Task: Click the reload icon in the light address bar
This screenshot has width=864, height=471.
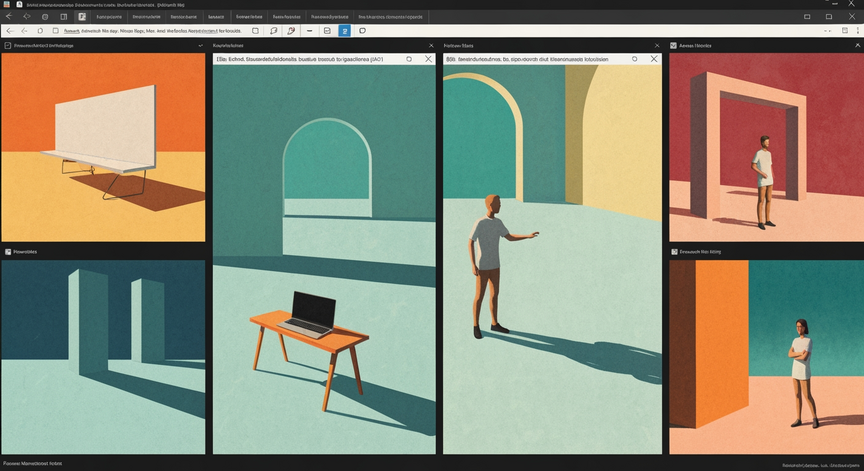Action: (40, 31)
